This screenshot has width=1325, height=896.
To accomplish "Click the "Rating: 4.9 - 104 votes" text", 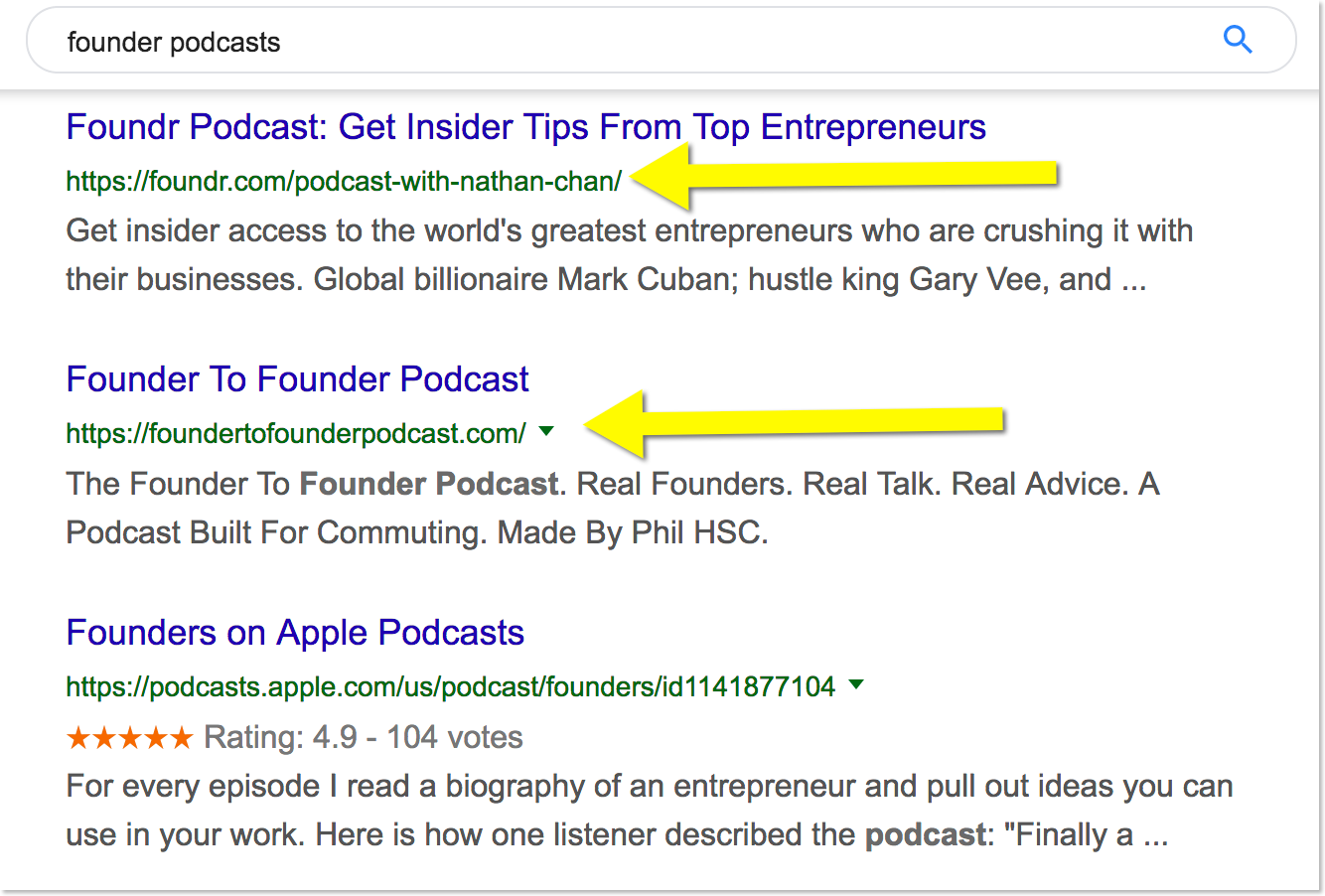I will click(363, 738).
